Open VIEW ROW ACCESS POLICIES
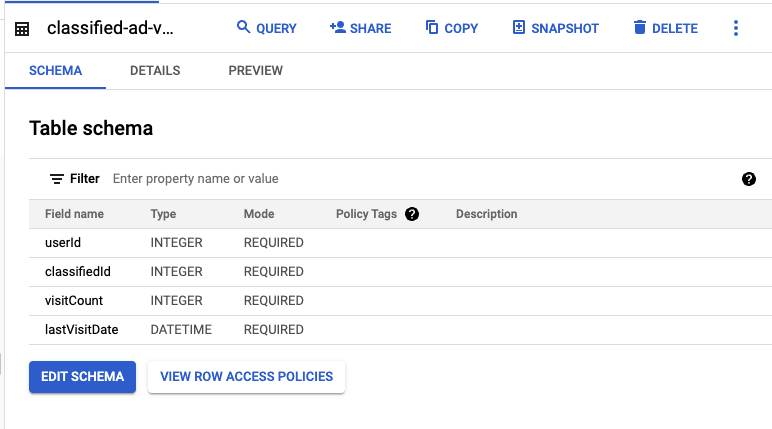772x429 pixels. [x=246, y=377]
